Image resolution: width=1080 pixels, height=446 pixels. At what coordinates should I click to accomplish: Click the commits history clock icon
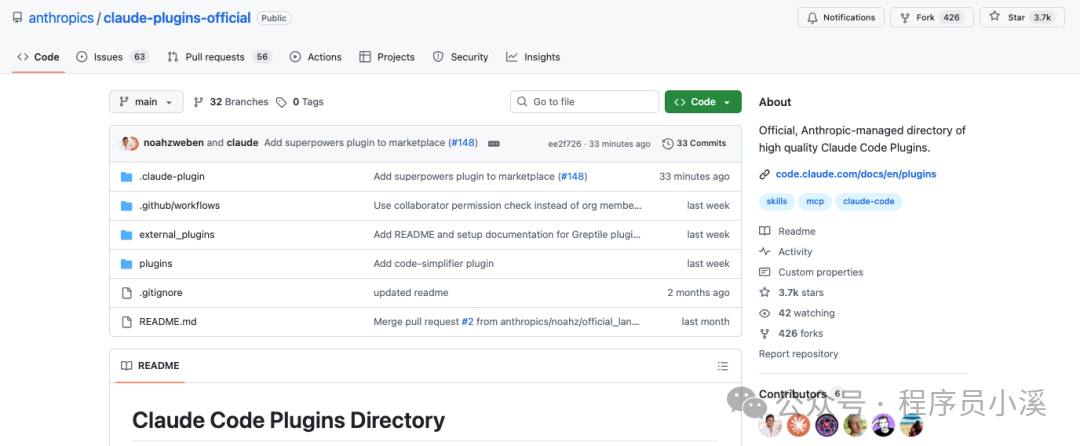coord(667,144)
